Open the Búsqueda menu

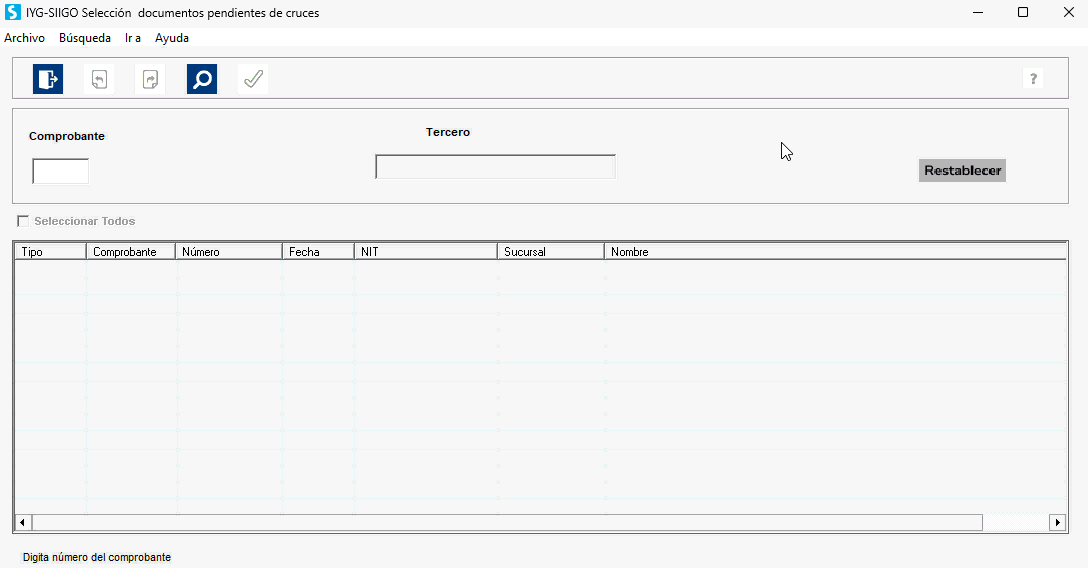pyautogui.click(x=85, y=38)
